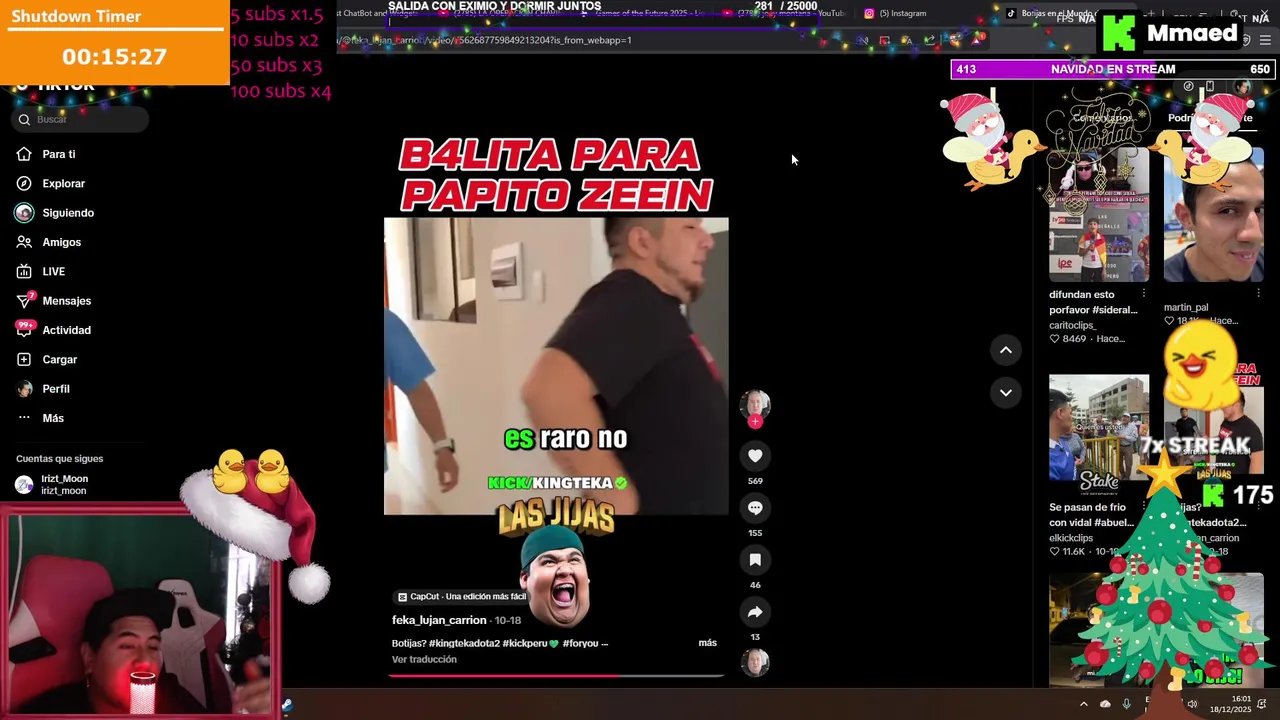Screen dimensions: 1280x720
Task: Click the #kingtekadota2 hashtag
Action: click(x=464, y=643)
